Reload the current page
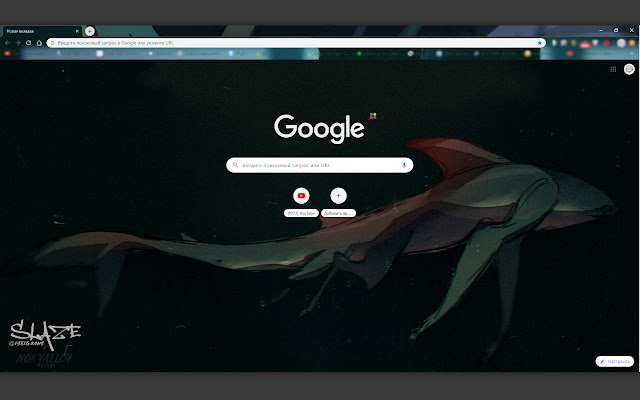 pyautogui.click(x=29, y=42)
